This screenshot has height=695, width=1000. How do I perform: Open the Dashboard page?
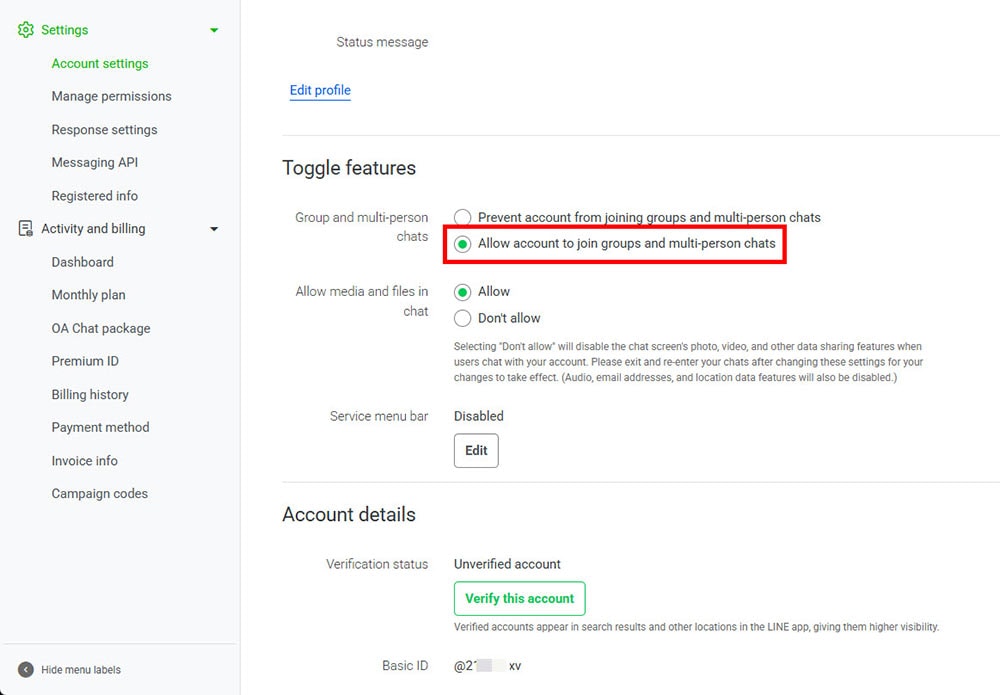pyautogui.click(x=82, y=262)
